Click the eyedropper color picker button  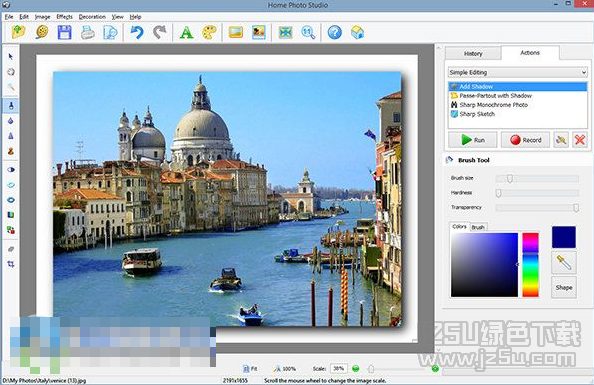tap(564, 262)
